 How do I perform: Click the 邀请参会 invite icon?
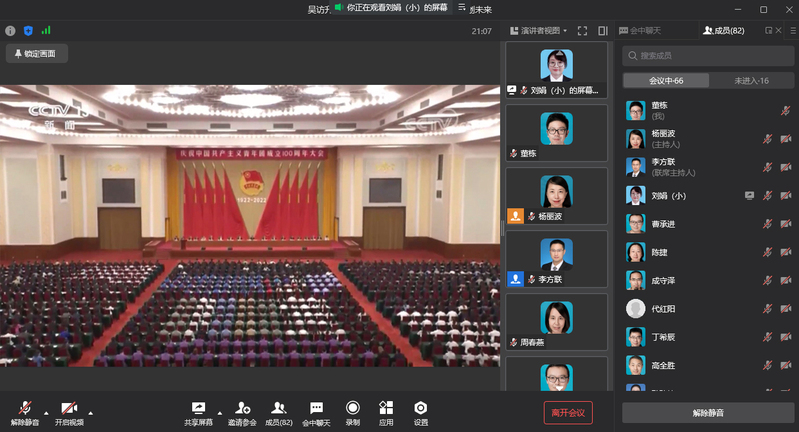pos(242,408)
